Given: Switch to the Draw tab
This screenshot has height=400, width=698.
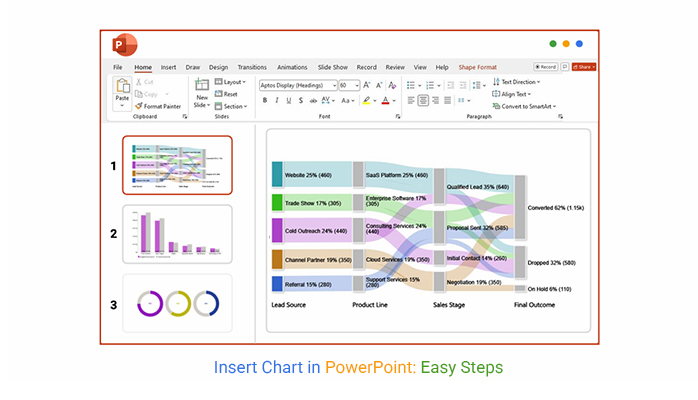Looking at the screenshot, I should [x=193, y=67].
